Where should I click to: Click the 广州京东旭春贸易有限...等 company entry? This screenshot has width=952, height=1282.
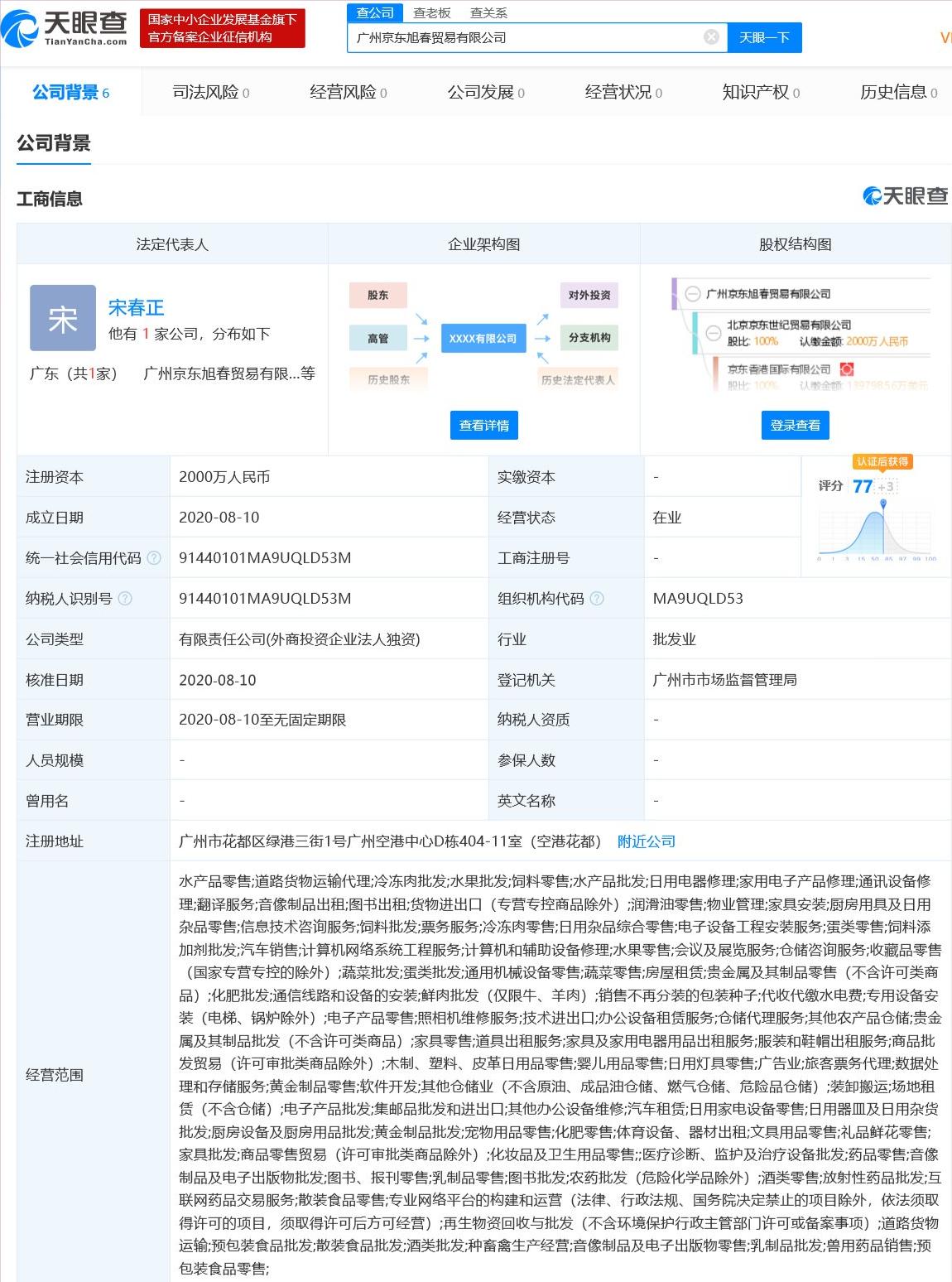[x=229, y=374]
